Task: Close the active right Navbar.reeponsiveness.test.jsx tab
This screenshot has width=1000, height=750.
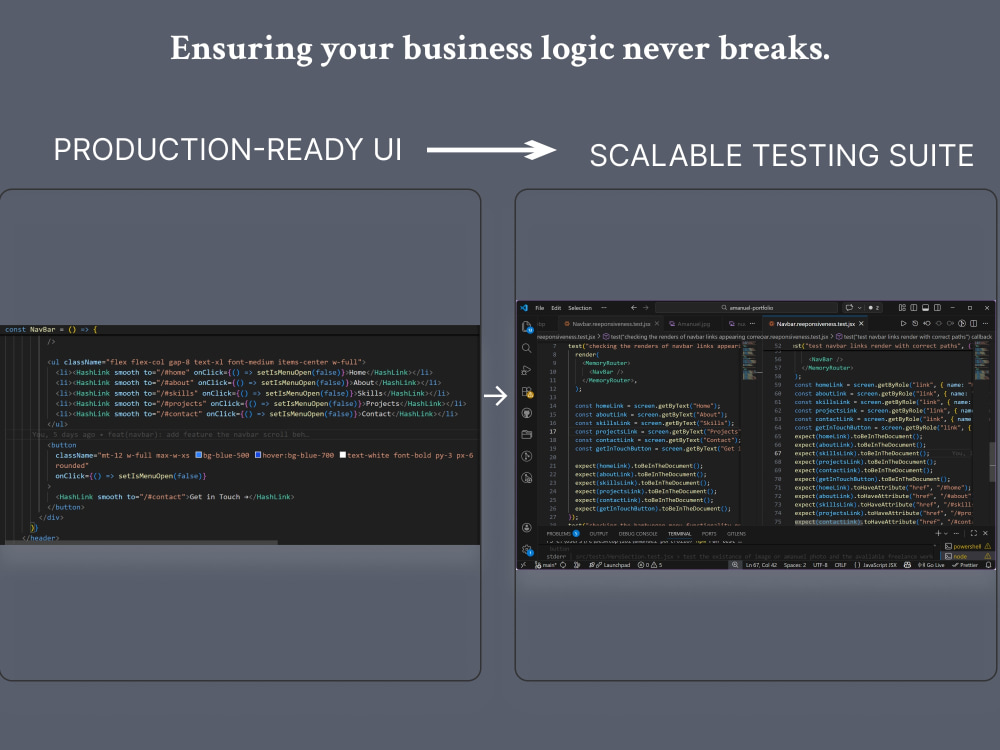Action: coord(861,323)
